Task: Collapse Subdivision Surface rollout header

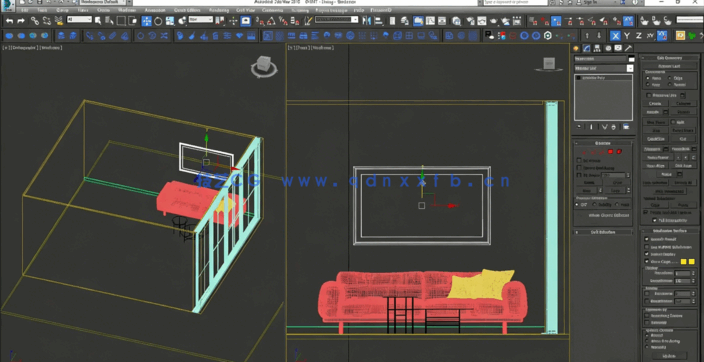Action: [670, 231]
